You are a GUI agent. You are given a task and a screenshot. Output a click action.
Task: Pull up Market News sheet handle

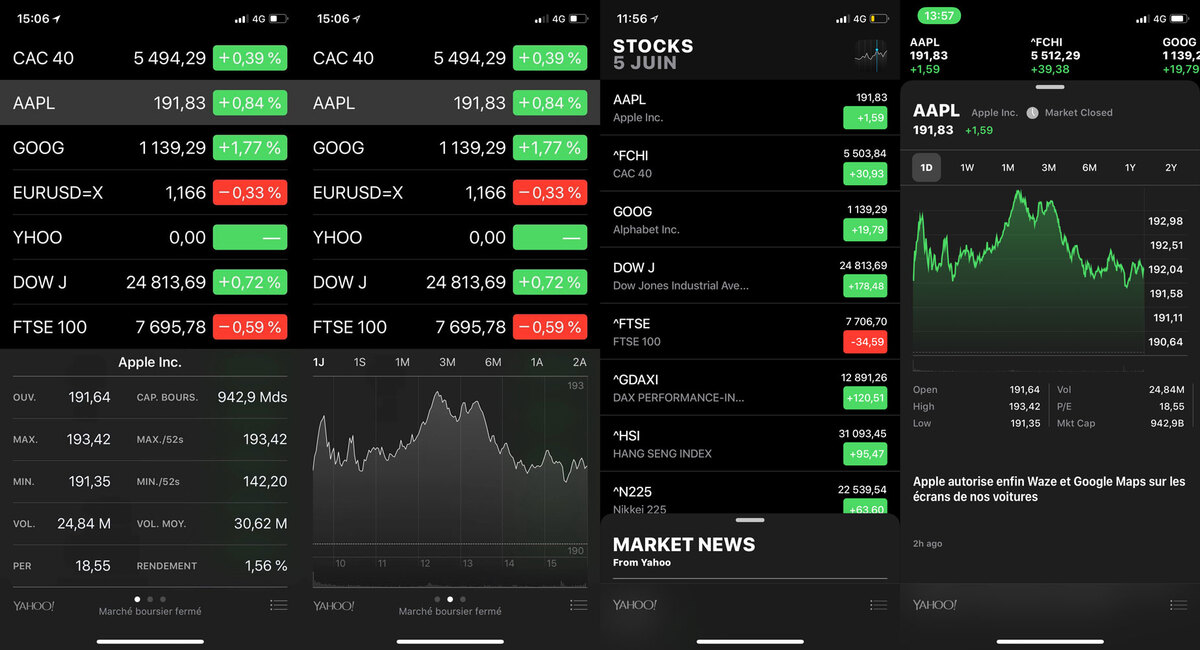point(750,521)
